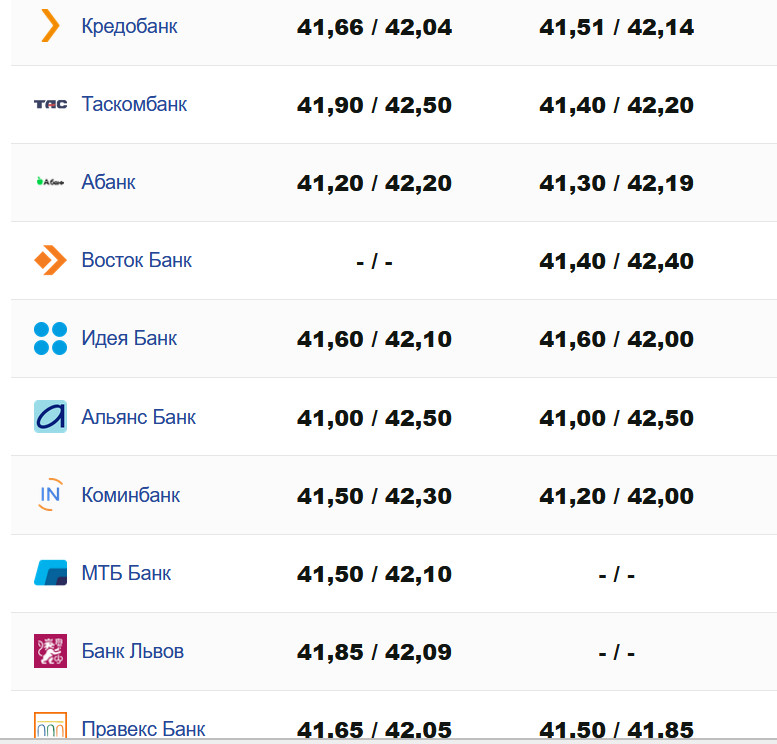Click the Альянс Банк logo icon

(50, 416)
